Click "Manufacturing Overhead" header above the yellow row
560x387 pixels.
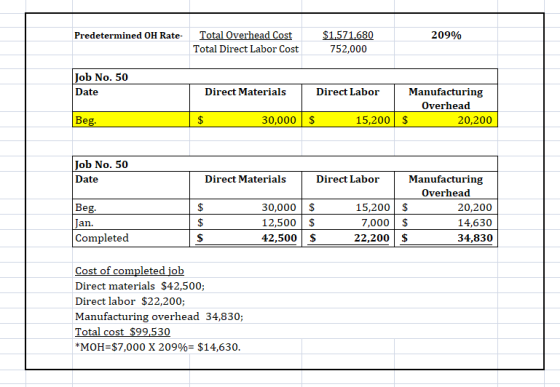[446, 99]
